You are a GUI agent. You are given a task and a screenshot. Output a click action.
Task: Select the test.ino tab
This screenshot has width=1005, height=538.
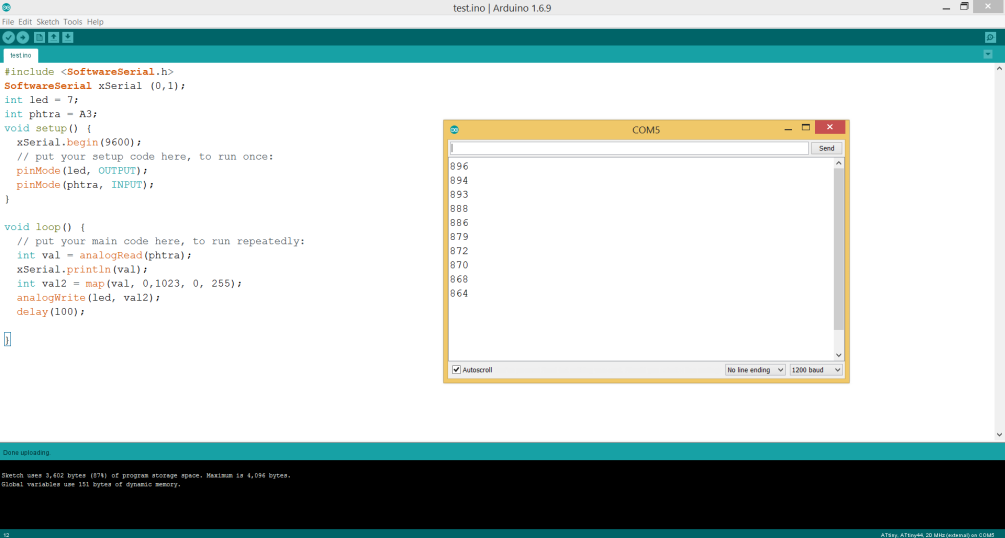(21, 55)
